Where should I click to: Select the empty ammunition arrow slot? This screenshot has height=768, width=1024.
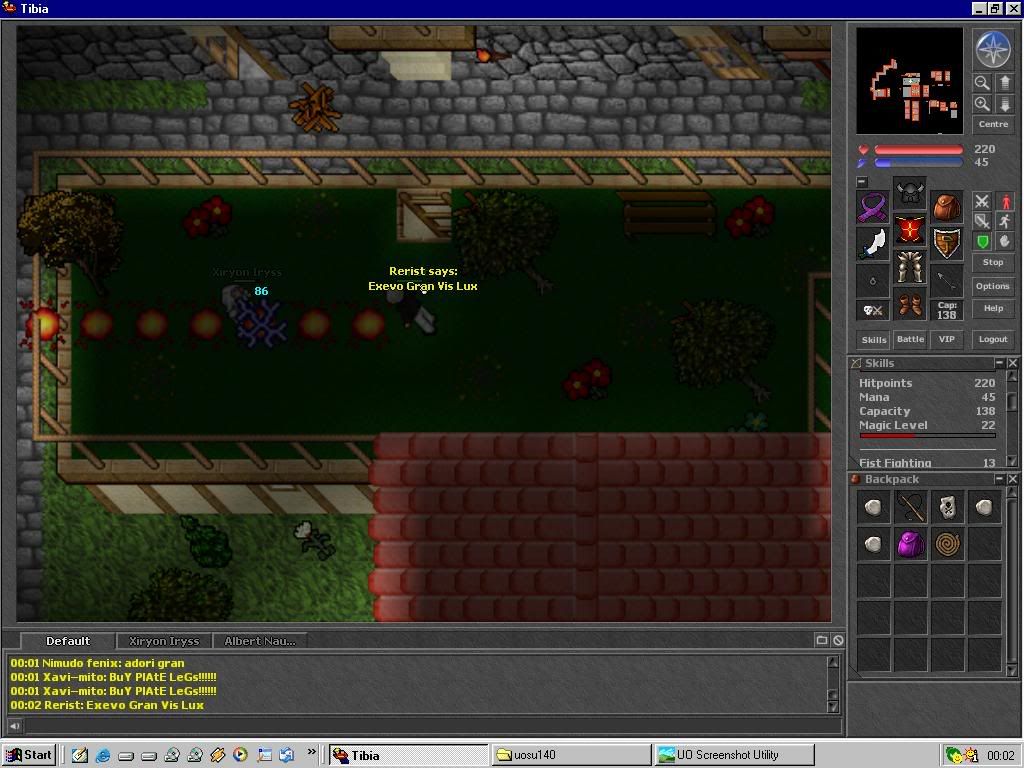947,281
